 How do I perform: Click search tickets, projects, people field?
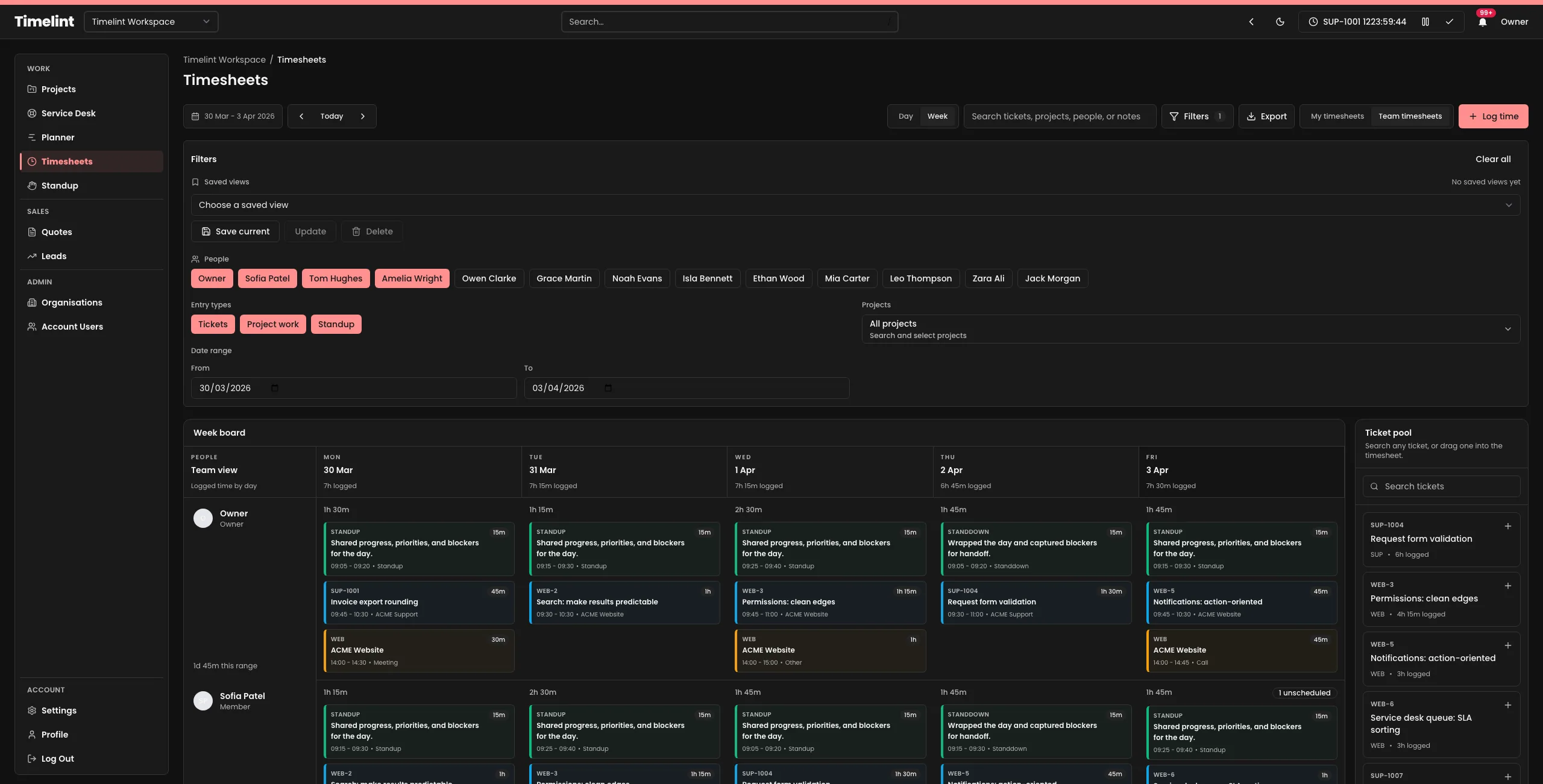1060,116
